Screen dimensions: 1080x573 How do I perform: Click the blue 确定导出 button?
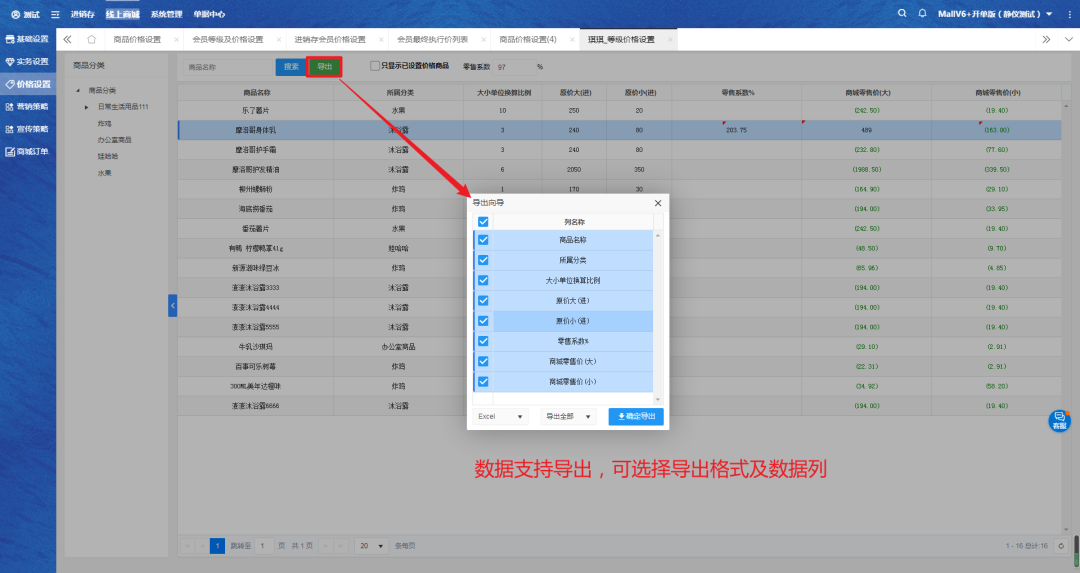635,416
